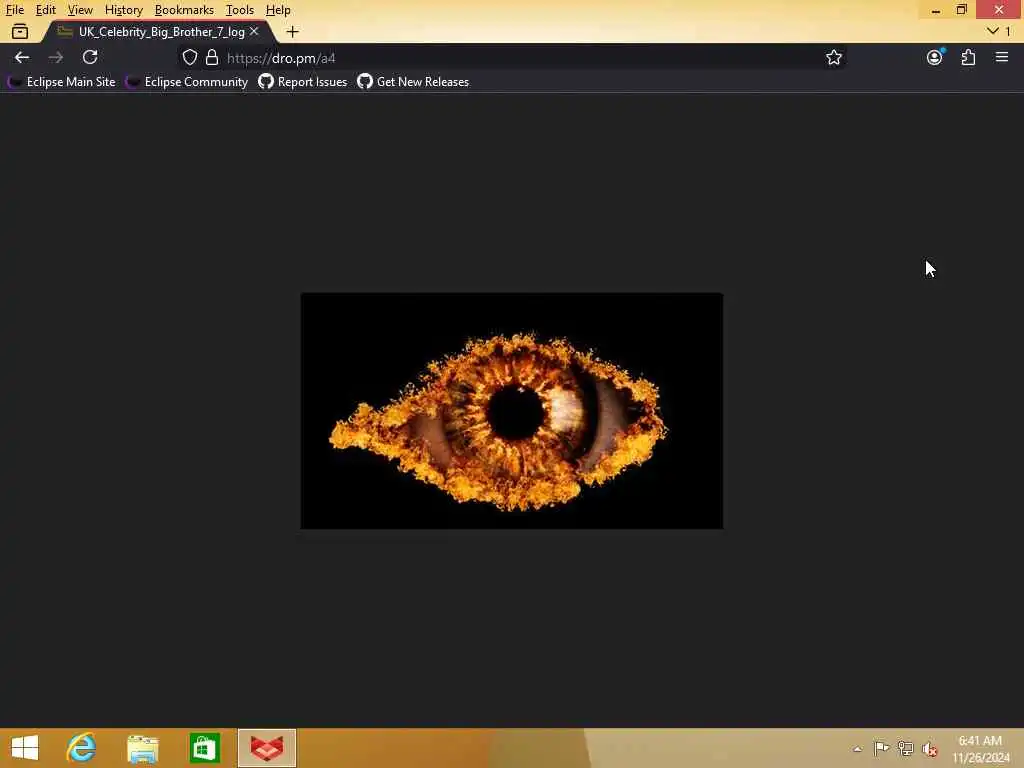Viewport: 1024px width, 768px height.
Task: Reload the current page
Action: (90, 57)
